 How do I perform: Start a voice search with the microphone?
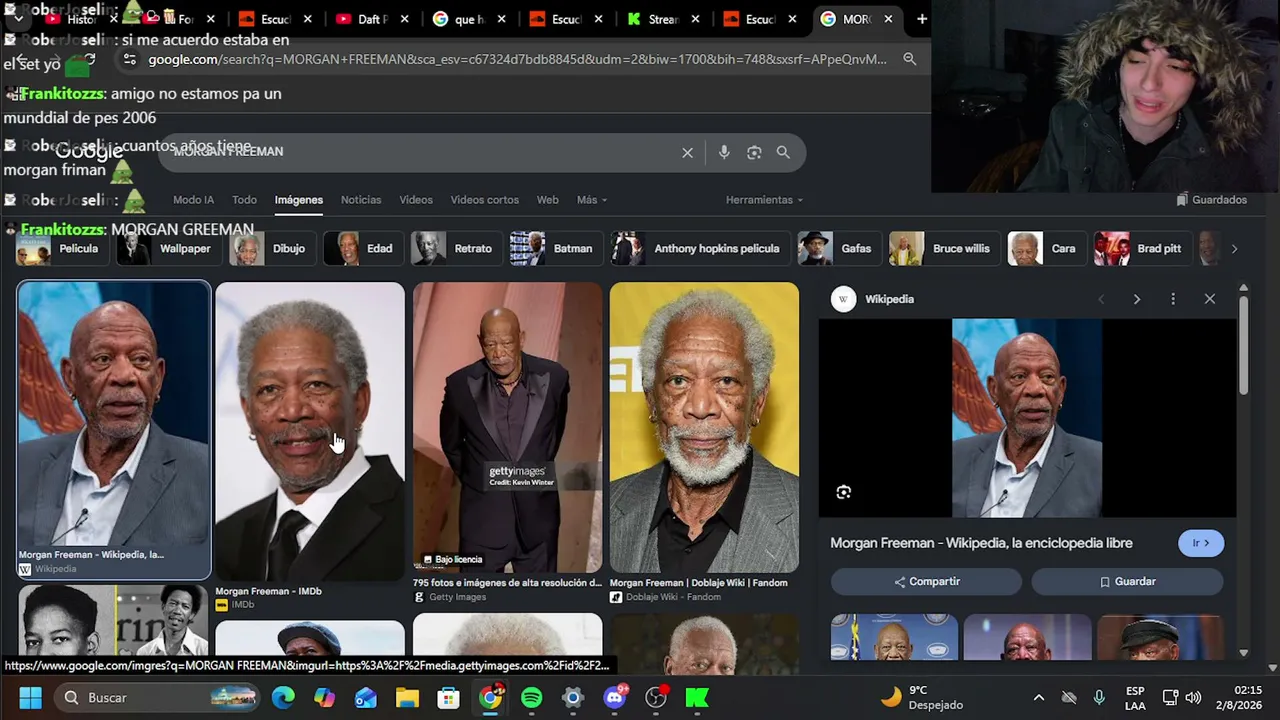coord(724,152)
